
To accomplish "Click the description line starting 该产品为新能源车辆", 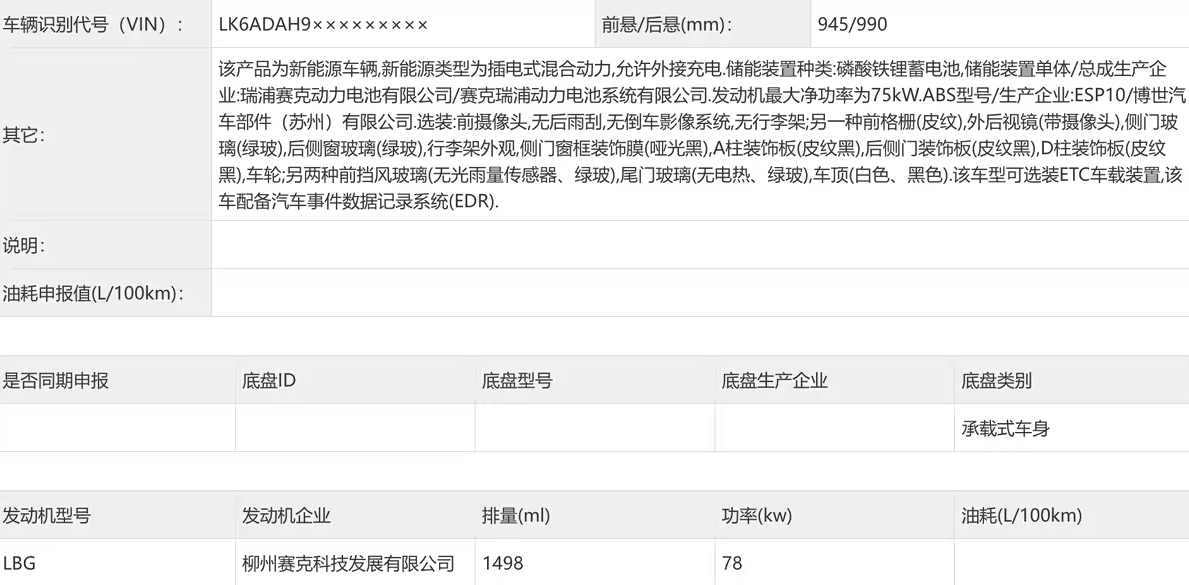I will 692,69.
